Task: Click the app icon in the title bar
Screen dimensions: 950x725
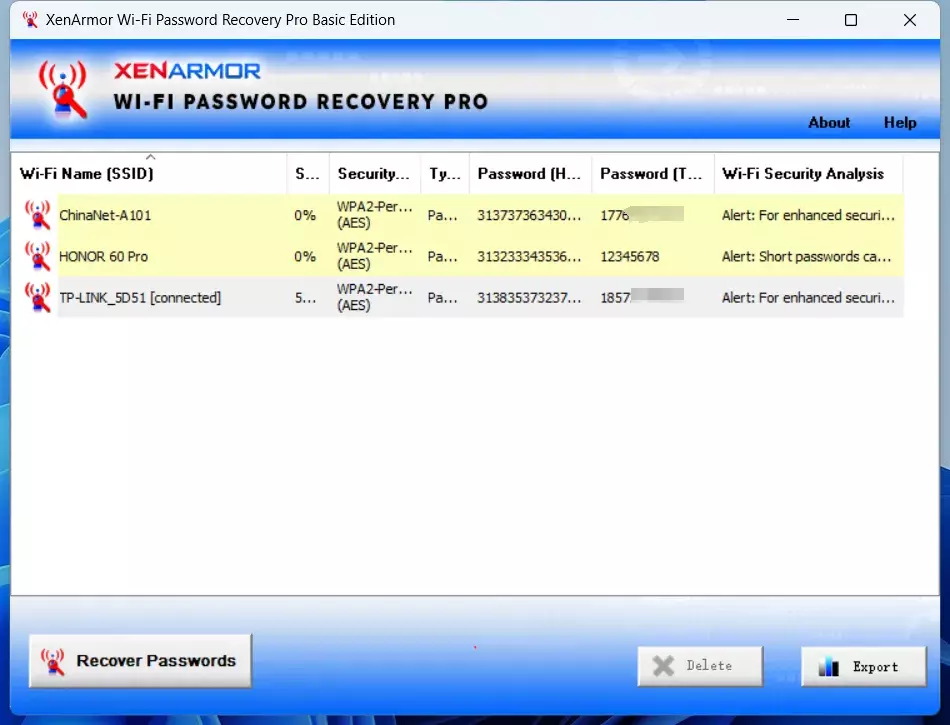Action: [30, 19]
